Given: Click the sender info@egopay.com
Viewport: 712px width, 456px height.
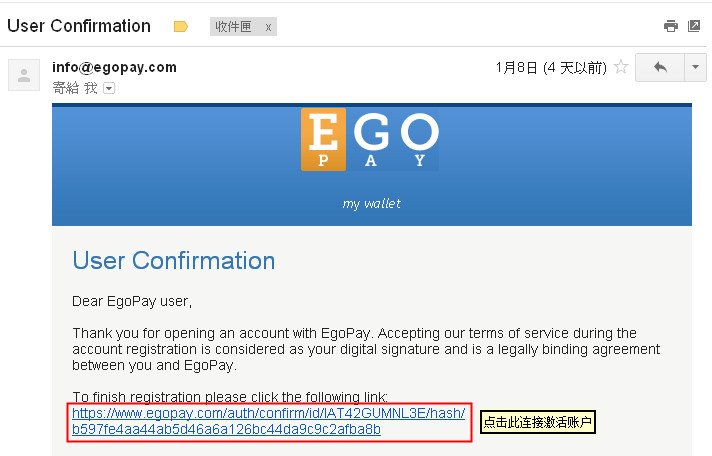Looking at the screenshot, I should (114, 68).
